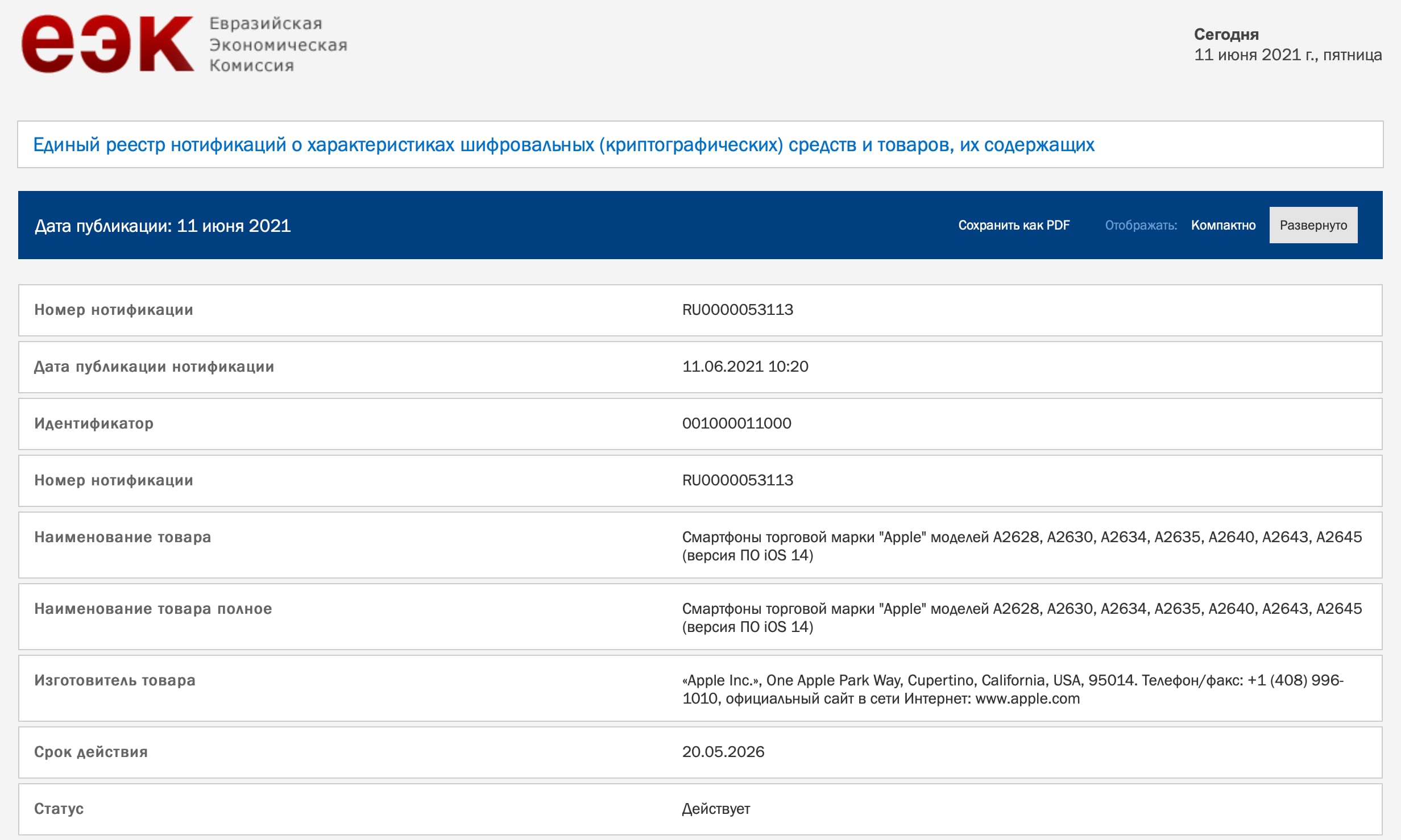Click the Отображать: label
Viewport: 1401px width, 840px height.
click(1140, 226)
